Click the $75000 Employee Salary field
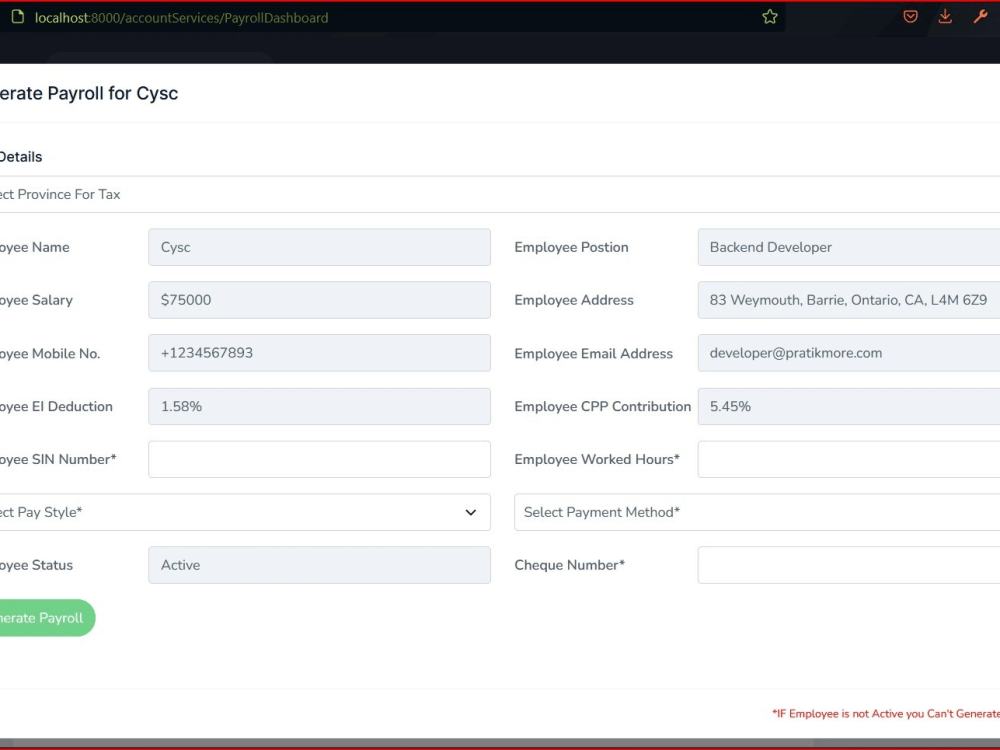This screenshot has width=1000, height=750. [x=318, y=300]
